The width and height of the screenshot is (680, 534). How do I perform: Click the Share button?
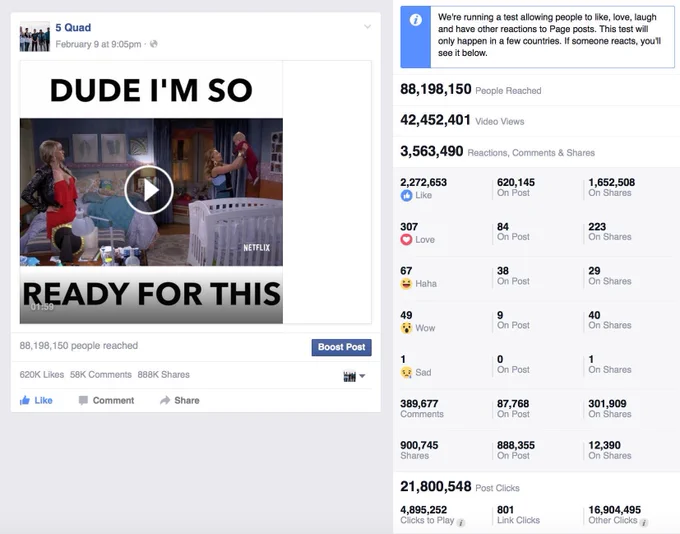coord(180,400)
